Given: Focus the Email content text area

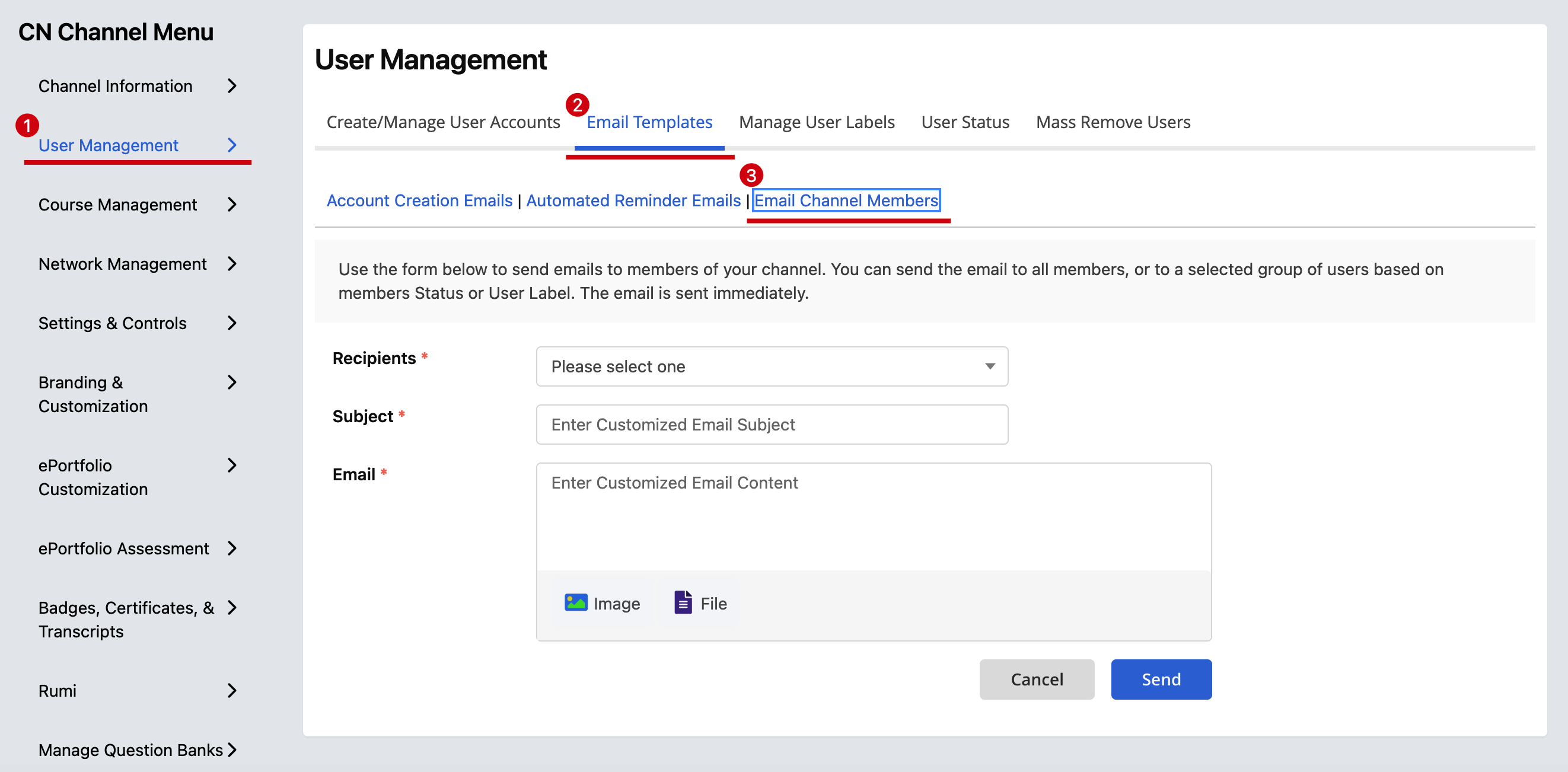Looking at the screenshot, I should tap(874, 516).
